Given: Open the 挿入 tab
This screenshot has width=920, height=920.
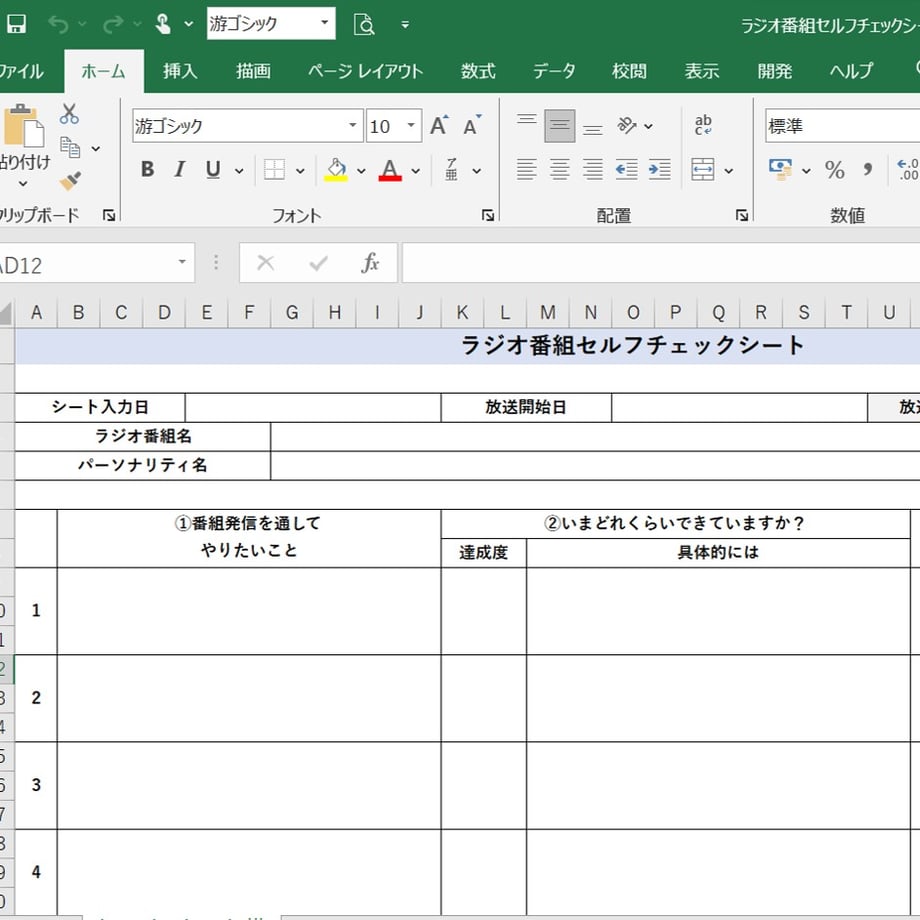Looking at the screenshot, I should [180, 71].
